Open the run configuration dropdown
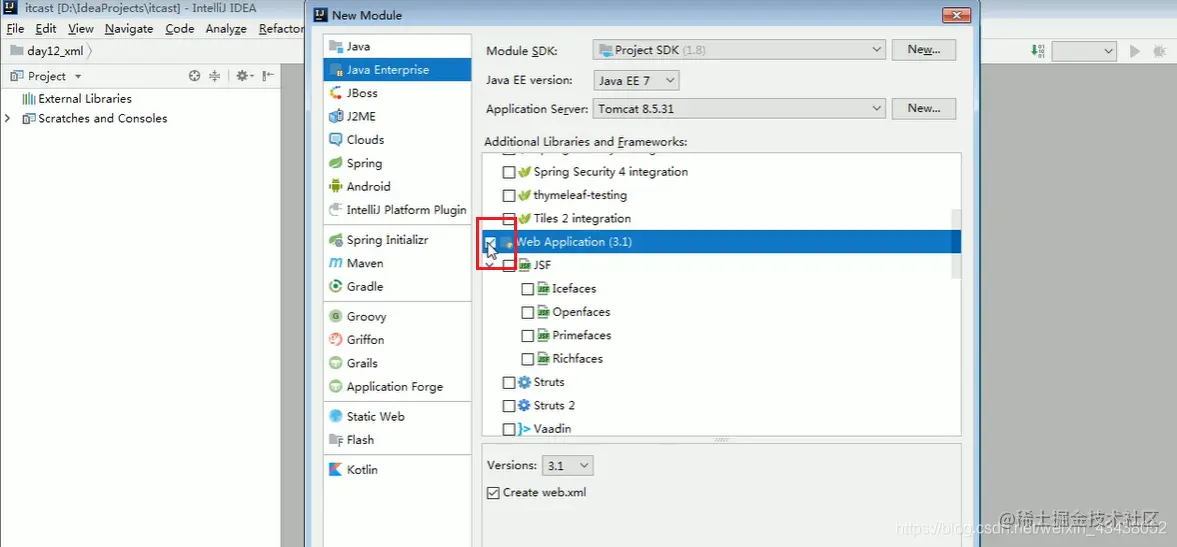 tap(1084, 51)
